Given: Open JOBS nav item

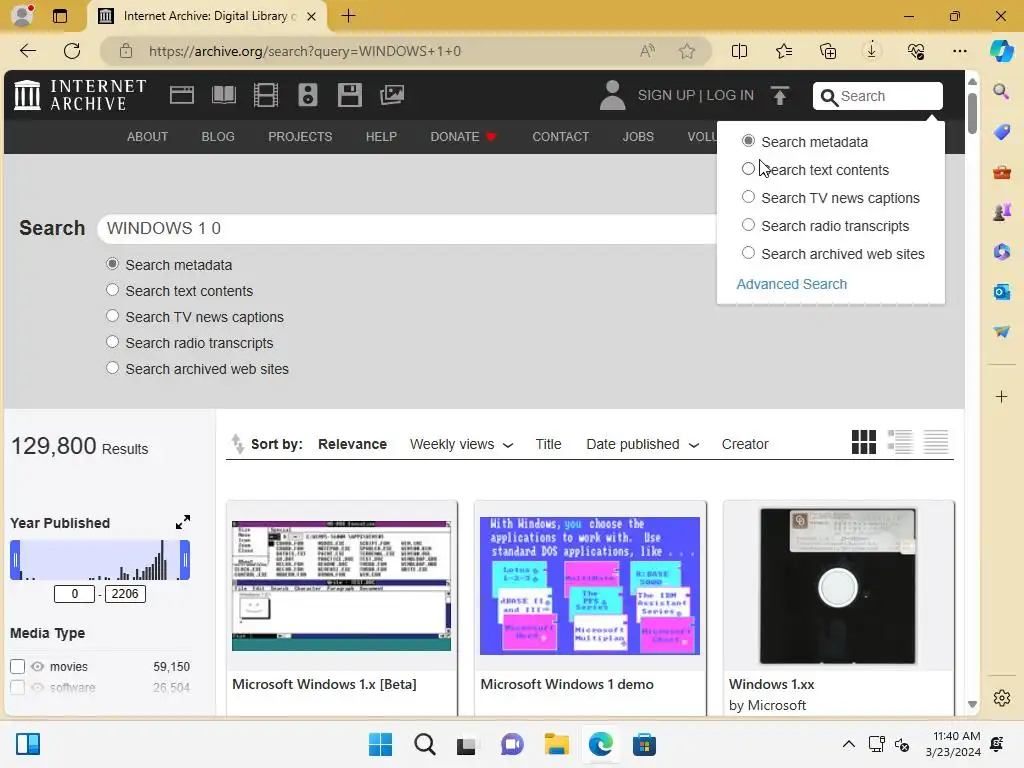Looking at the screenshot, I should [x=638, y=136].
